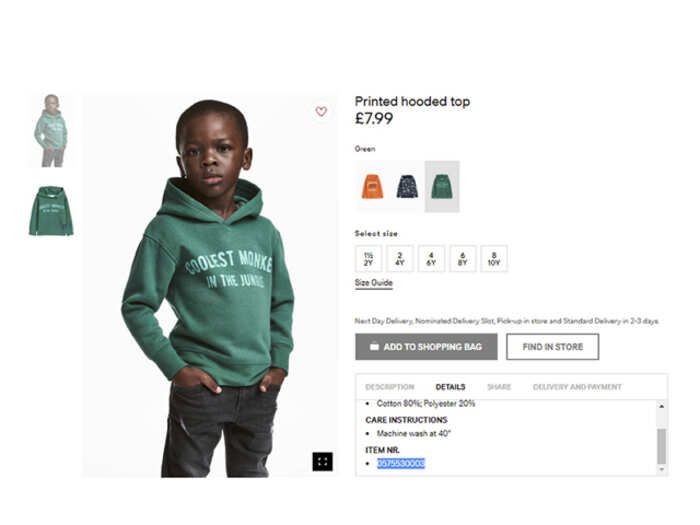The height and width of the screenshot is (525, 700).
Task: Switch to the Share tab
Action: pyautogui.click(x=499, y=387)
